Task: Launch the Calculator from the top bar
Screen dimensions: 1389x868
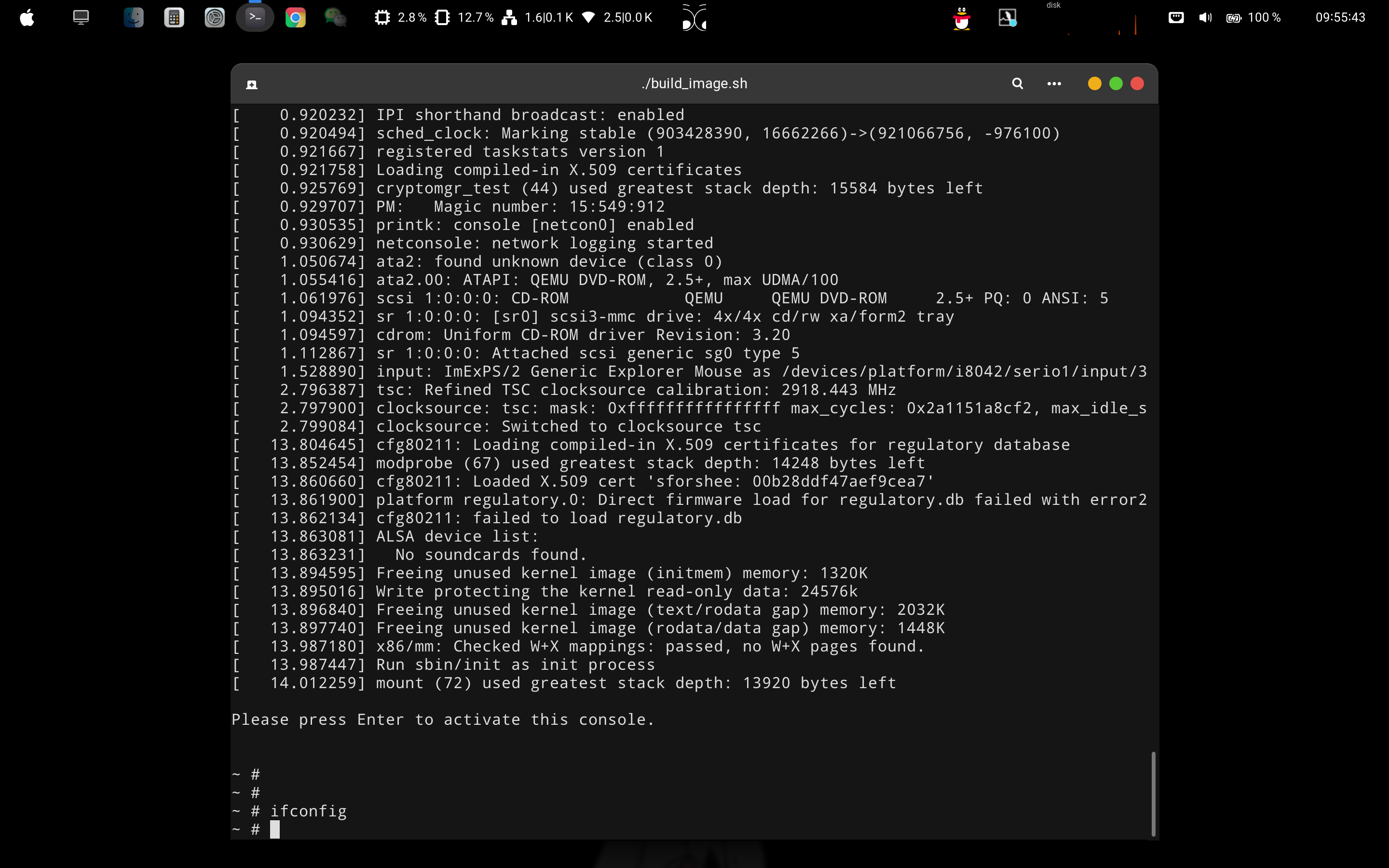Action: pos(174,18)
